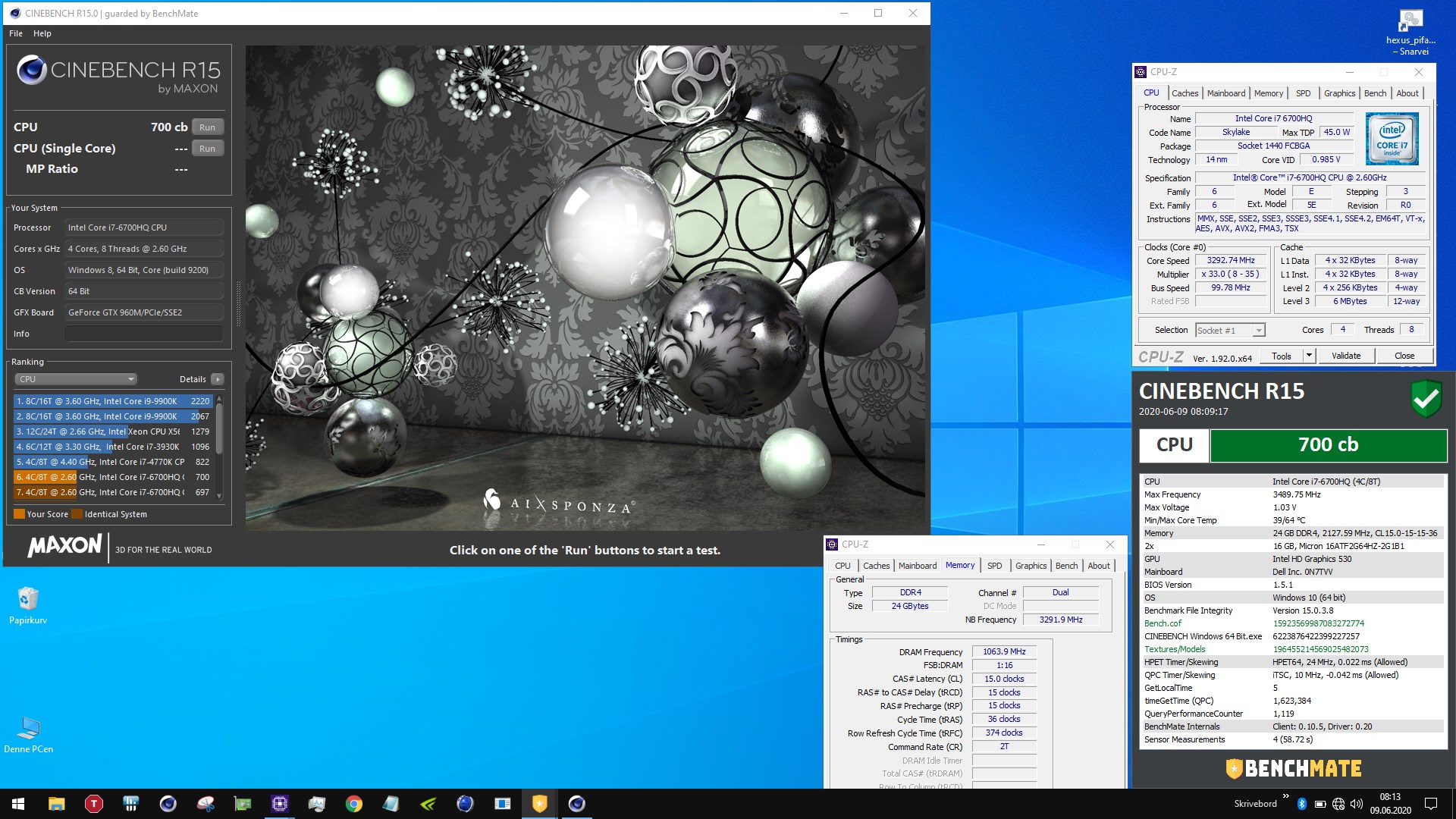Image resolution: width=1456 pixels, height=819 pixels.
Task: Open the monitor graph taskbar icon
Action: [317, 804]
